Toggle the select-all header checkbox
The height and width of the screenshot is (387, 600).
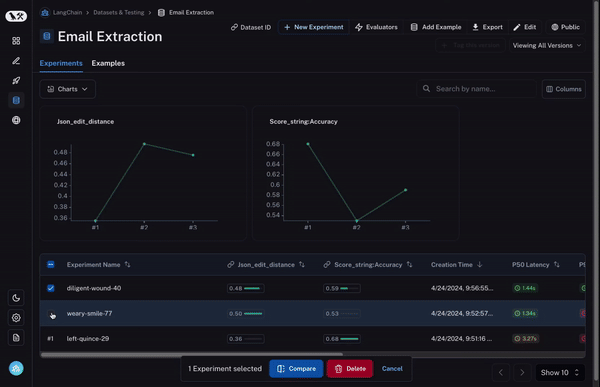pos(51,265)
